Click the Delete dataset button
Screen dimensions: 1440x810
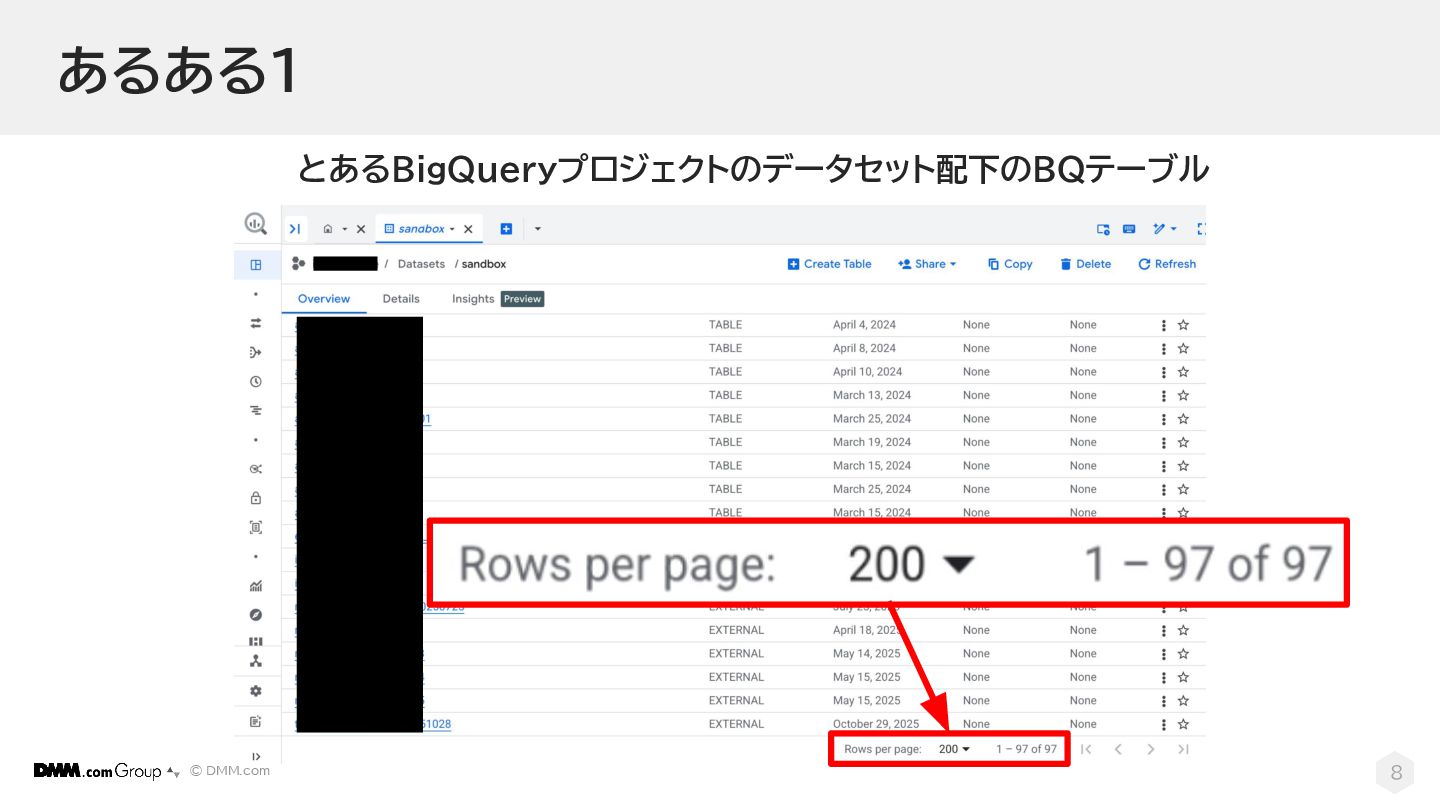click(x=1086, y=264)
